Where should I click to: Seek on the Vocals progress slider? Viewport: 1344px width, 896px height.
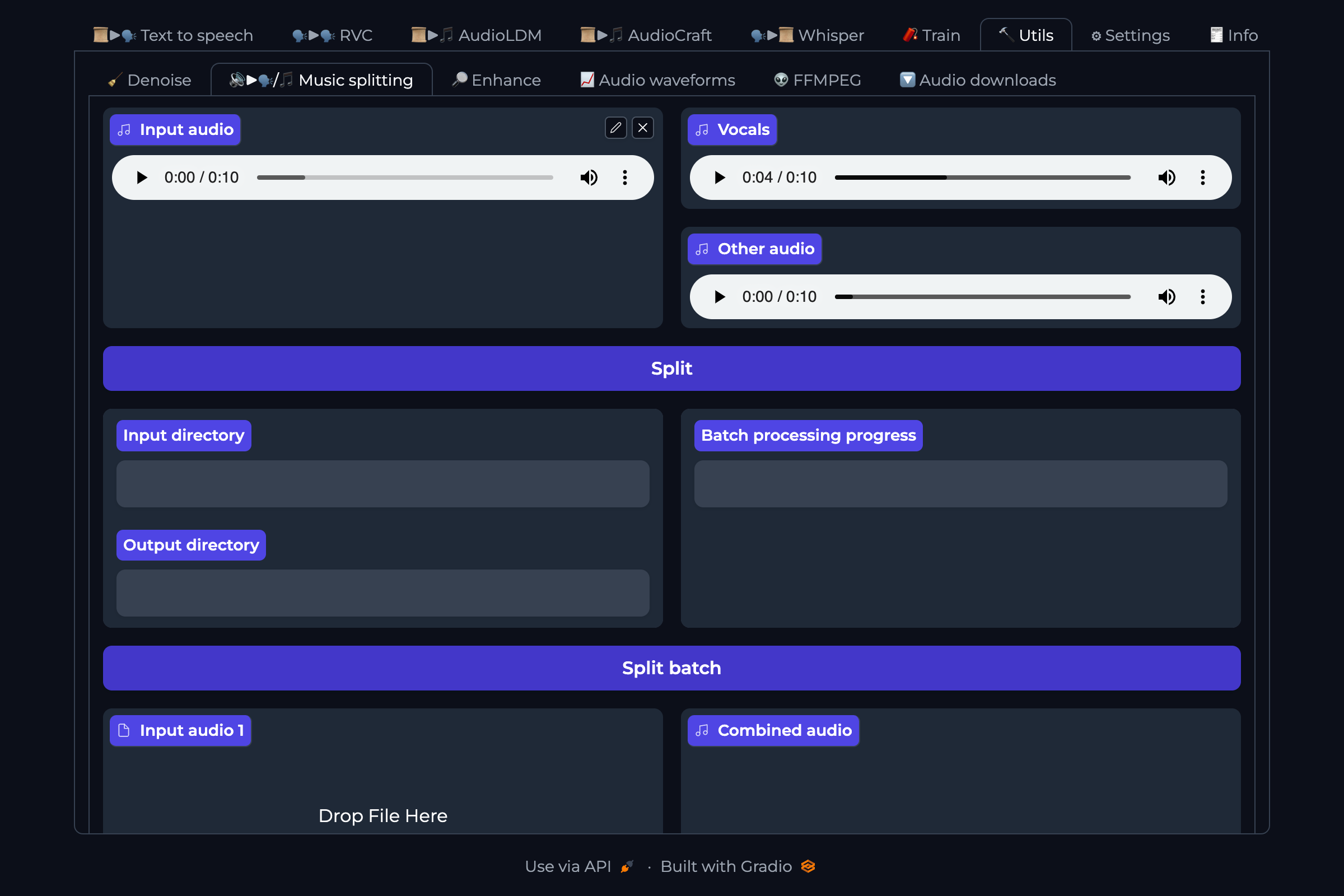click(982, 178)
